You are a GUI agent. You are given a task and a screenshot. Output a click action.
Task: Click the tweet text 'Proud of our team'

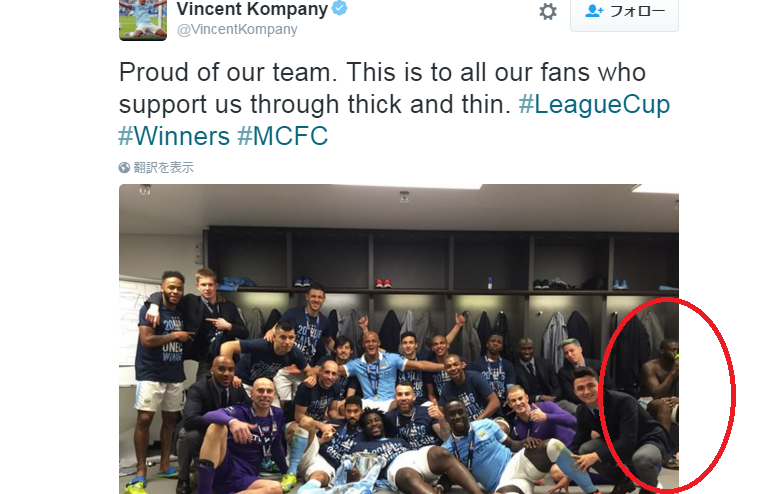[x=228, y=72]
